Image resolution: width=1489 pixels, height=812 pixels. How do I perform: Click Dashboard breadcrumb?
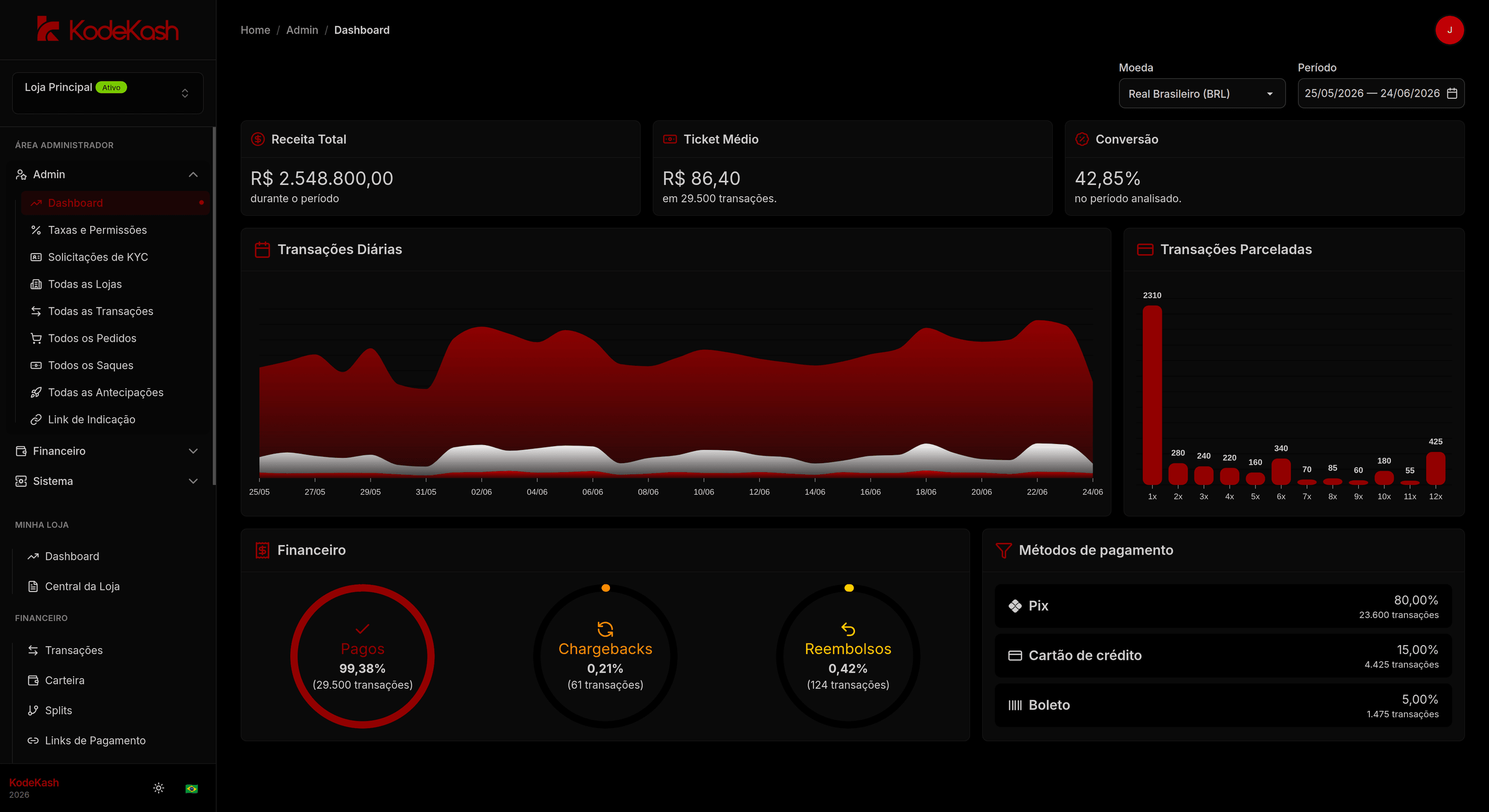coord(362,30)
